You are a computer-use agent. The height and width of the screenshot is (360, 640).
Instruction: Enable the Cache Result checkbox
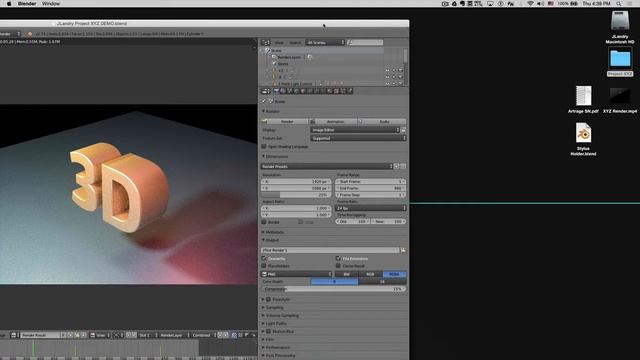(338, 266)
